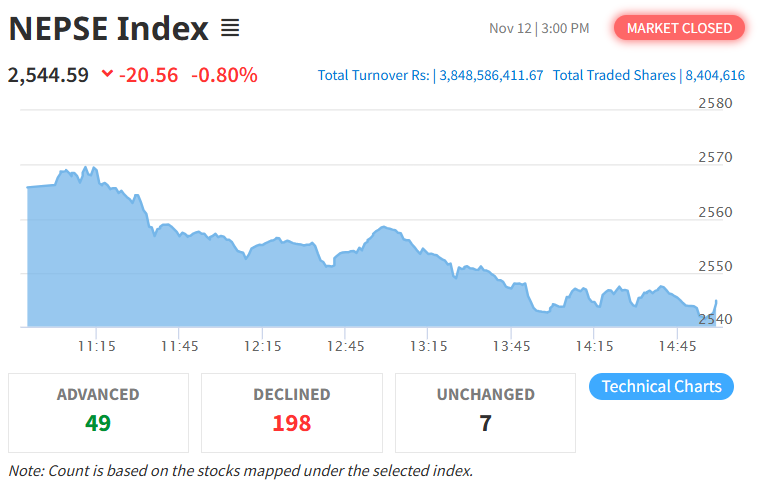Select the DECLINED count card
This screenshot has width=758, height=492.
point(292,412)
